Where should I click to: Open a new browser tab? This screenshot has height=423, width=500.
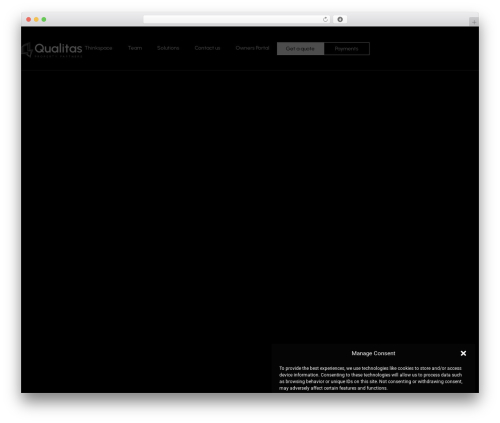[x=474, y=22]
